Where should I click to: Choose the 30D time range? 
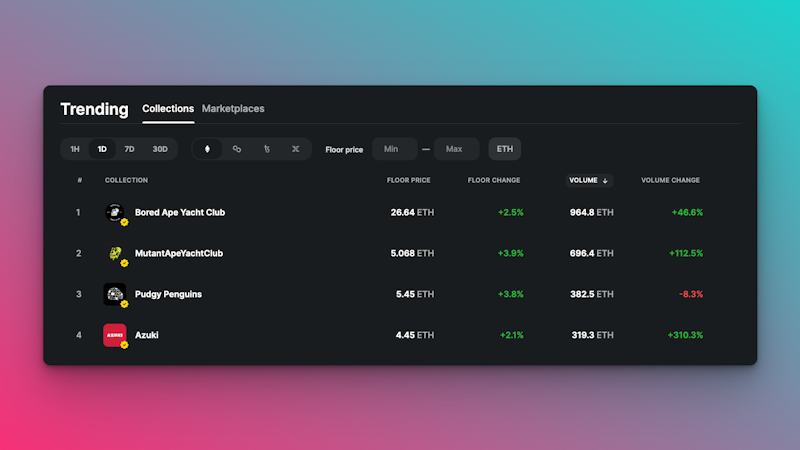tap(160, 149)
